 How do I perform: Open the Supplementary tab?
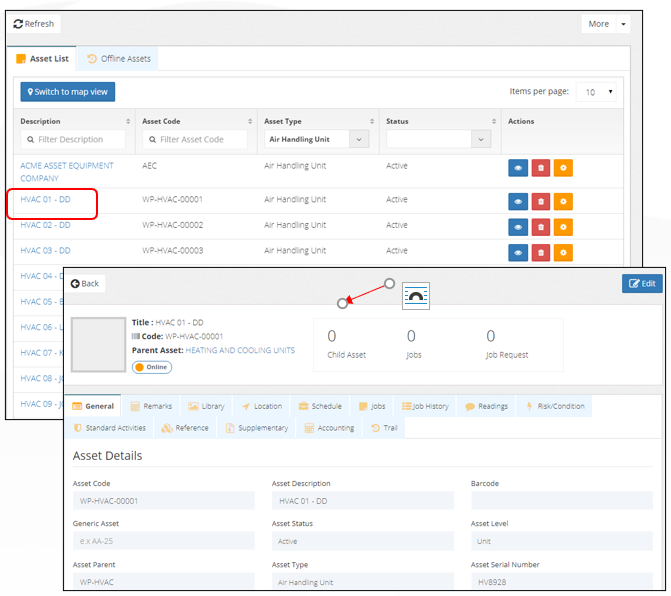point(257,428)
